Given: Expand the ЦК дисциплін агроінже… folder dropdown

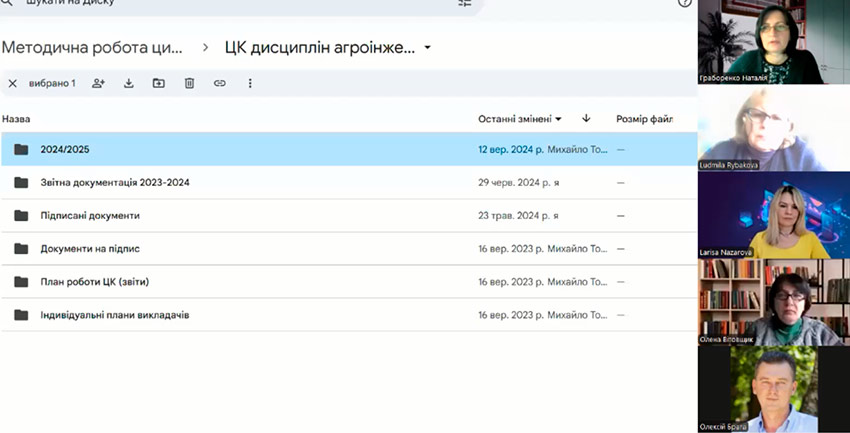Looking at the screenshot, I should pos(428,47).
